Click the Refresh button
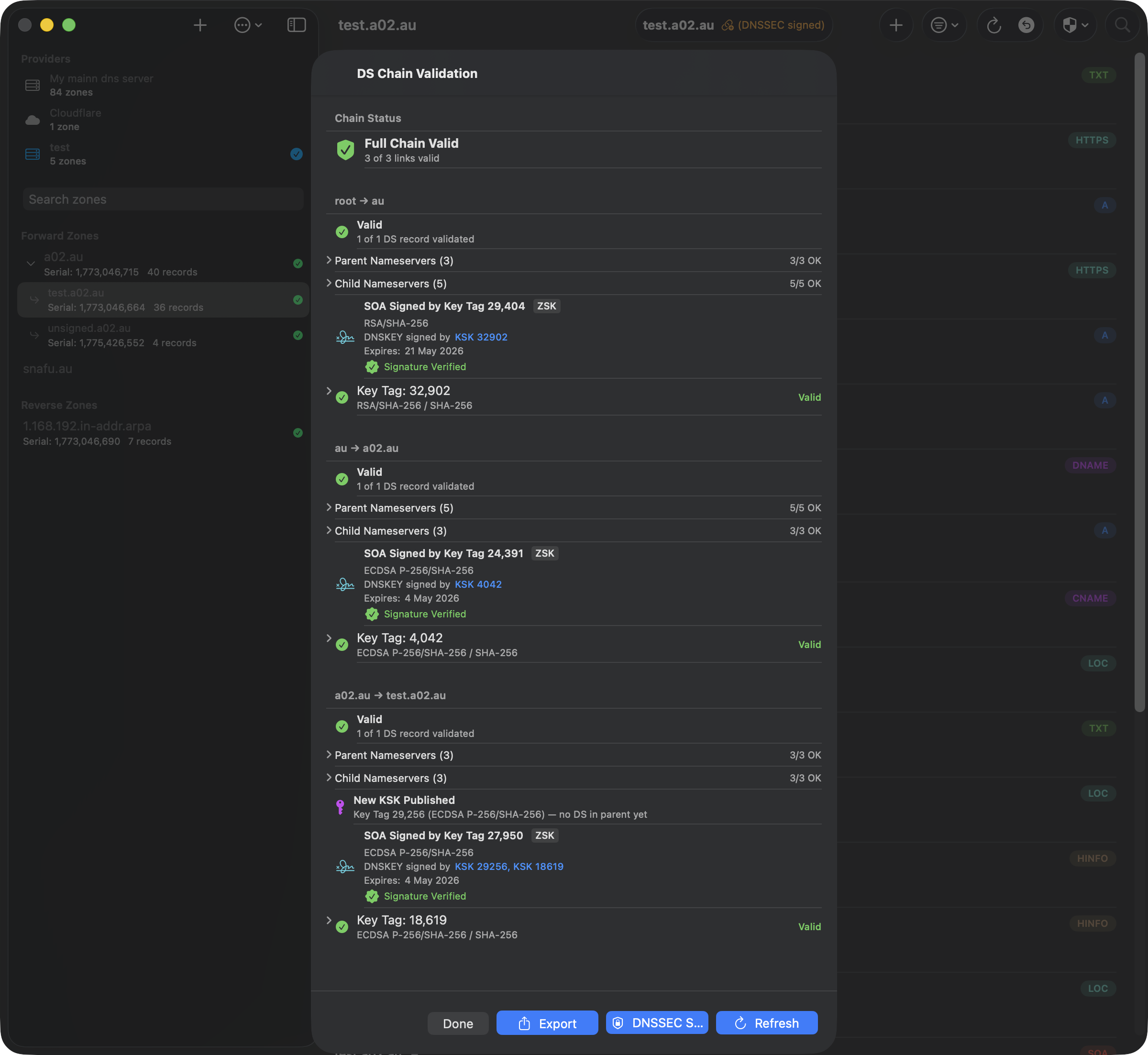1148x1055 pixels. tap(767, 1022)
